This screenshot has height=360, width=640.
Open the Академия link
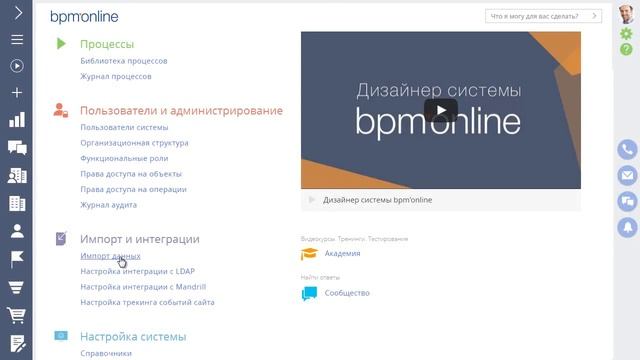(x=342, y=253)
